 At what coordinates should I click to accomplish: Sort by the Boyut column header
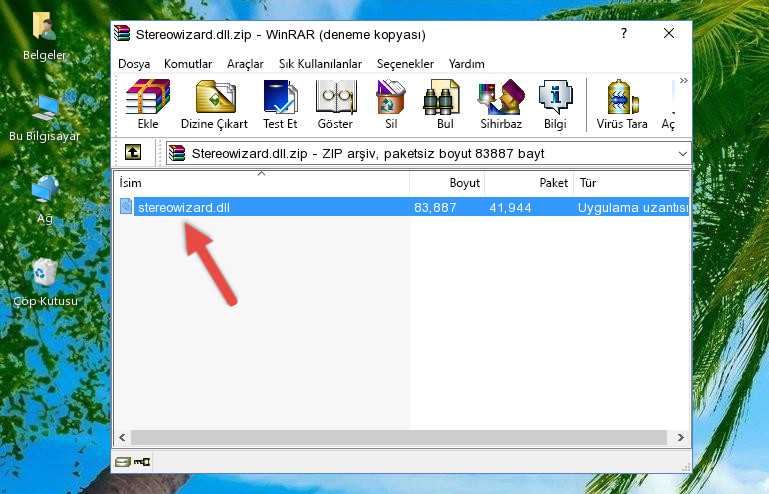coord(447,183)
